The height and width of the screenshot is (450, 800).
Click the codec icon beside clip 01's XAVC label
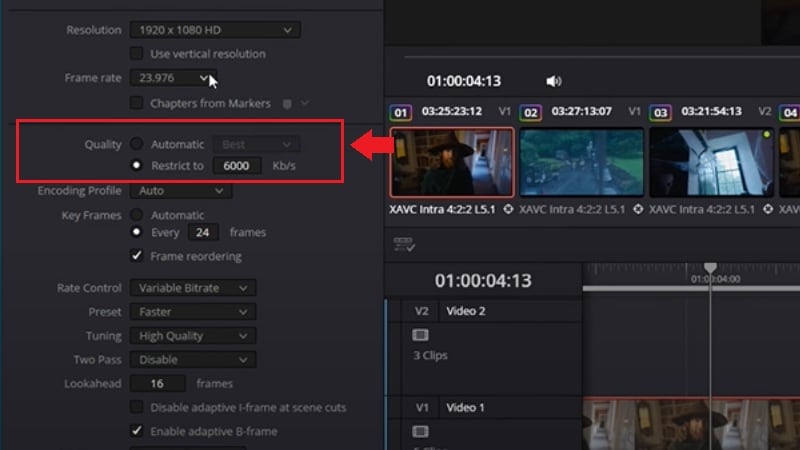pos(508,209)
